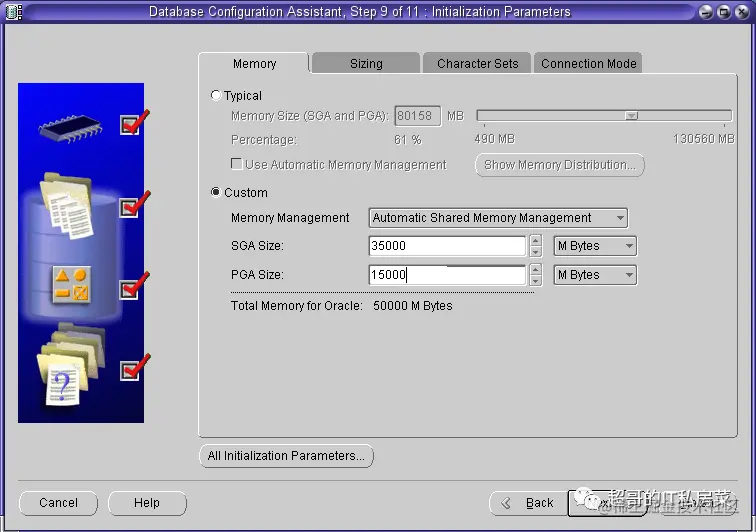Open the Memory Management dropdown
756x532 pixels.
[x=498, y=218]
